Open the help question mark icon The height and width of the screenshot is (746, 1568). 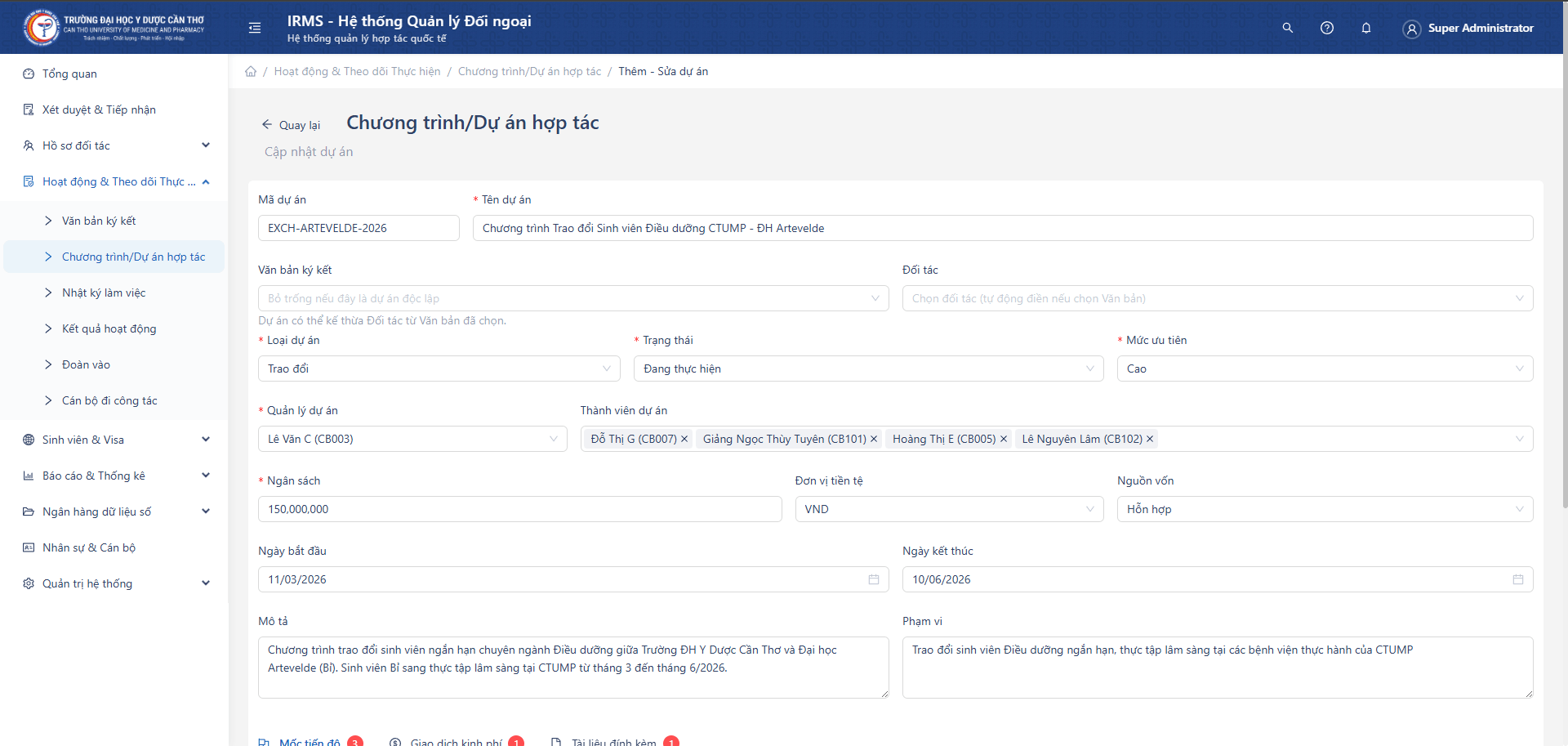(x=1327, y=28)
